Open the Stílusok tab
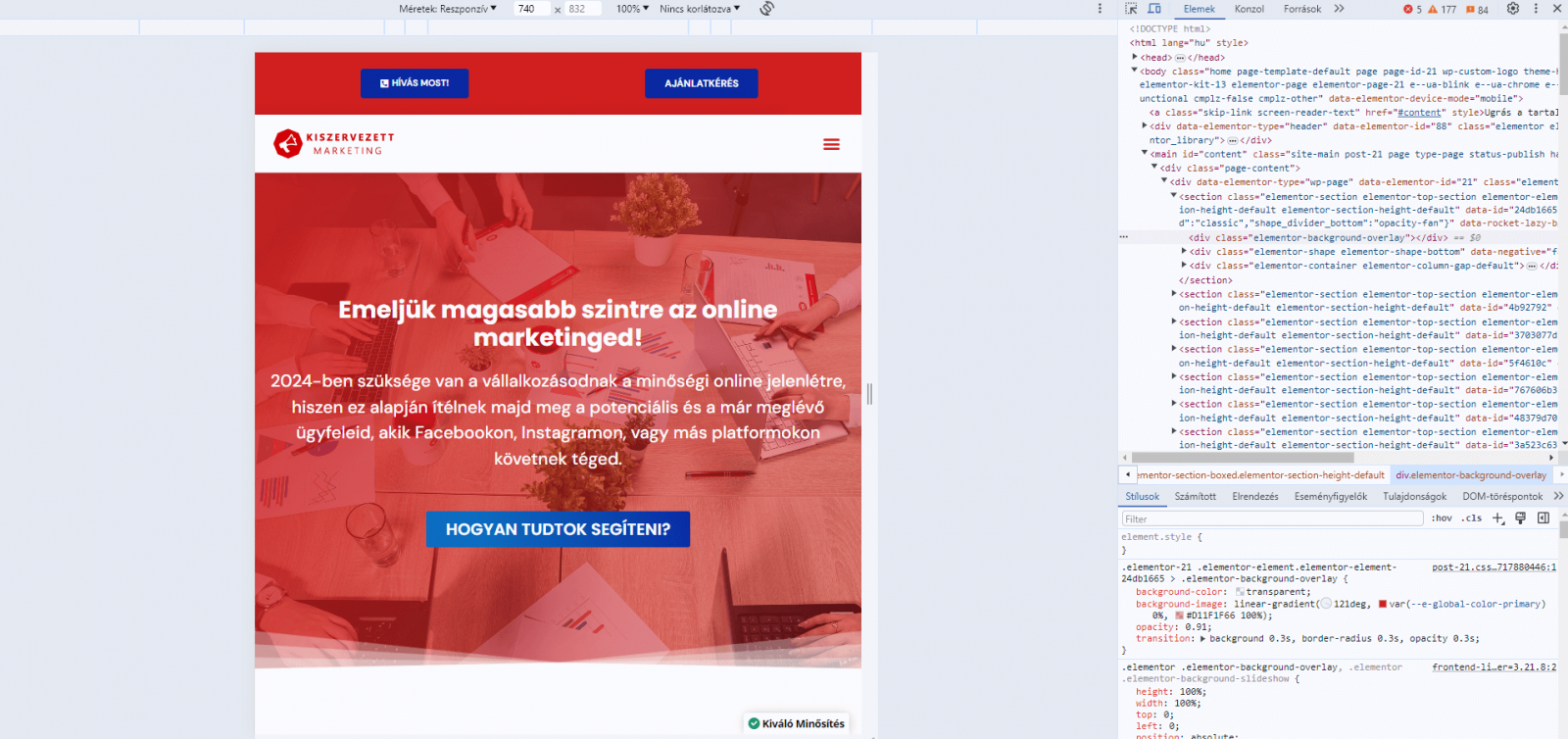The width and height of the screenshot is (1568, 739). point(1142,496)
